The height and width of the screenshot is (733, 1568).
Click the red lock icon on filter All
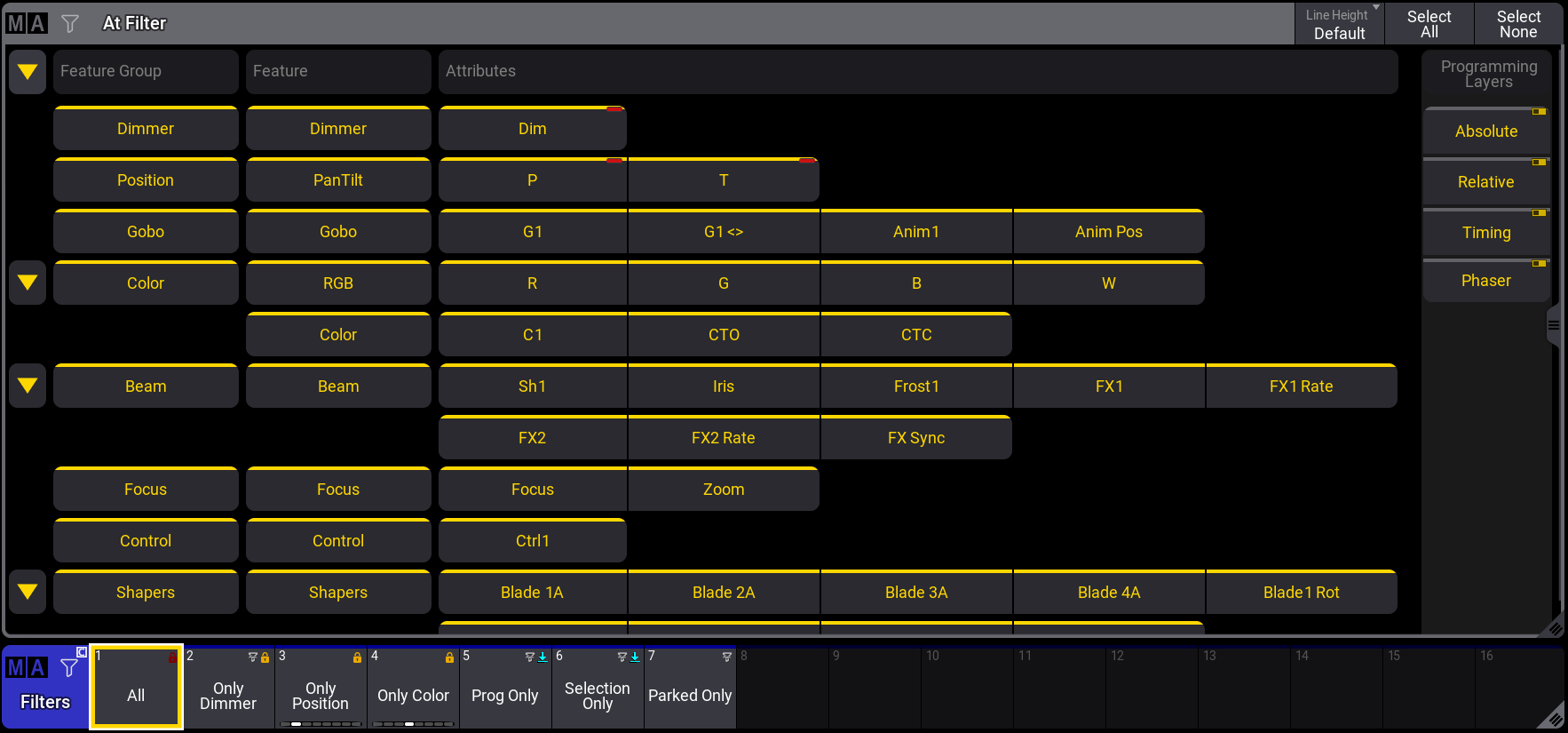[172, 657]
